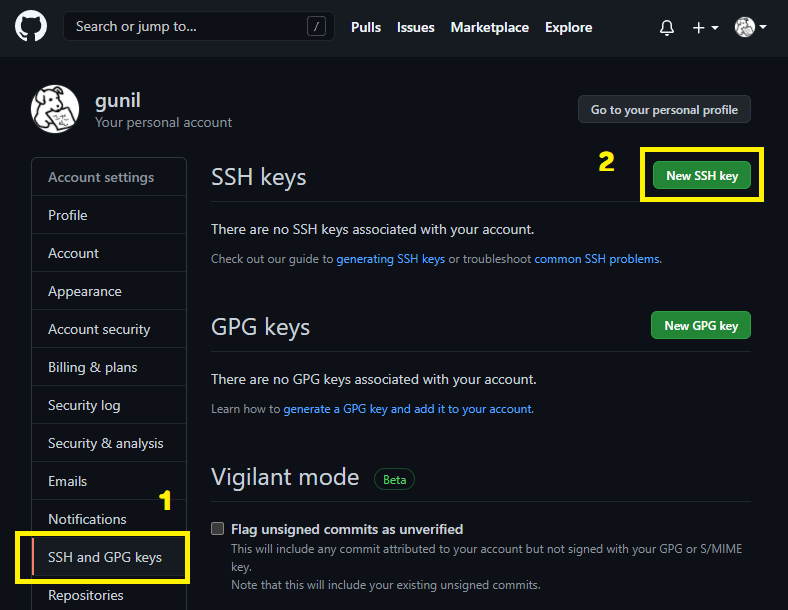Select Billing & plans in sidebar
Image resolution: width=788 pixels, height=610 pixels.
click(x=109, y=367)
